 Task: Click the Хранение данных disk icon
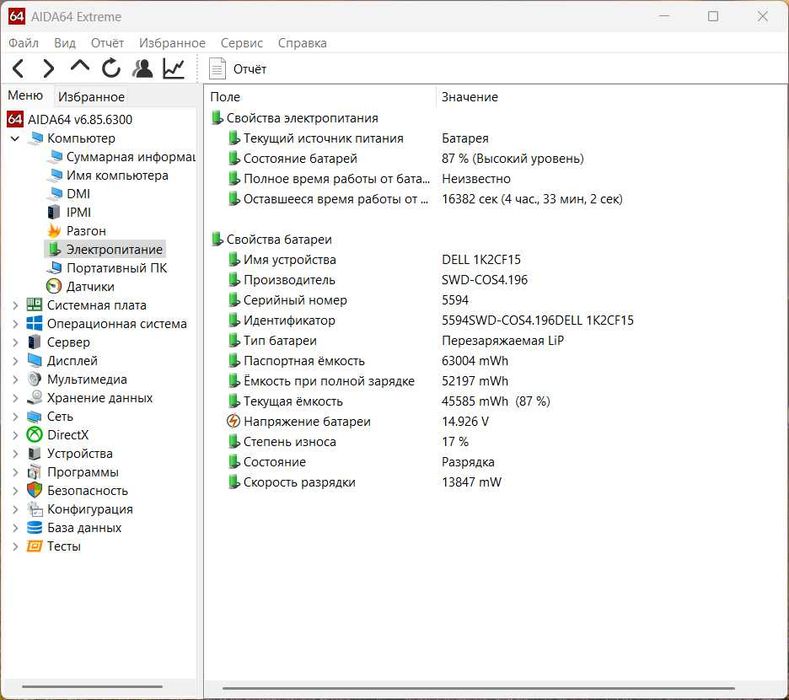(x=34, y=398)
